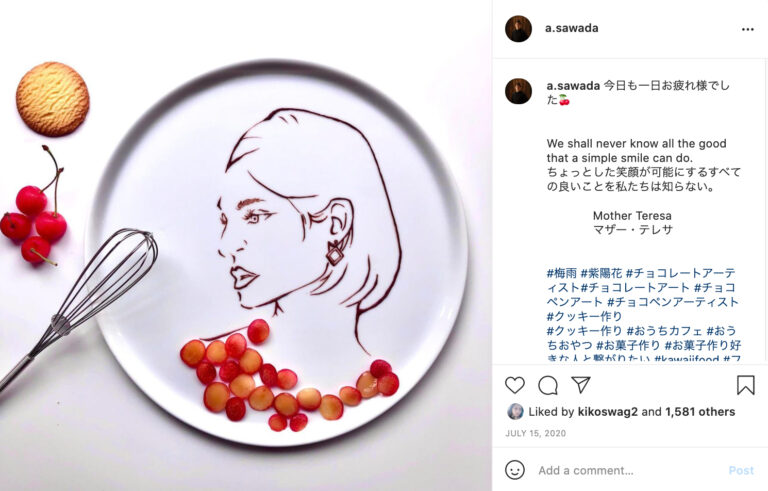Open a.sawada username in post header
Screen dimensions: 768x491
point(572,28)
